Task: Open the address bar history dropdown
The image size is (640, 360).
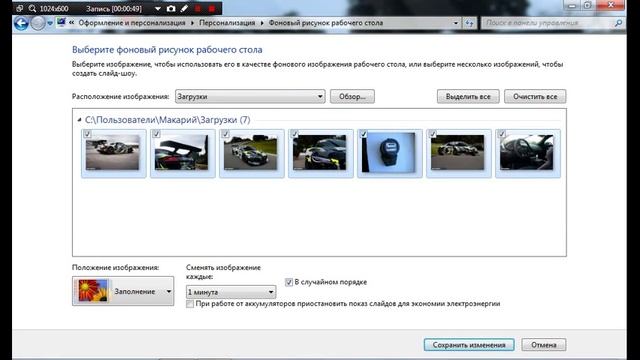Action: [456, 23]
